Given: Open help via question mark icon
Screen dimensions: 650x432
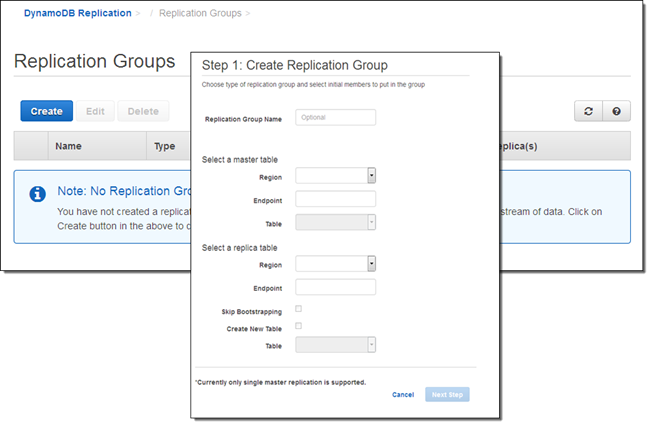Looking at the screenshot, I should tap(616, 112).
